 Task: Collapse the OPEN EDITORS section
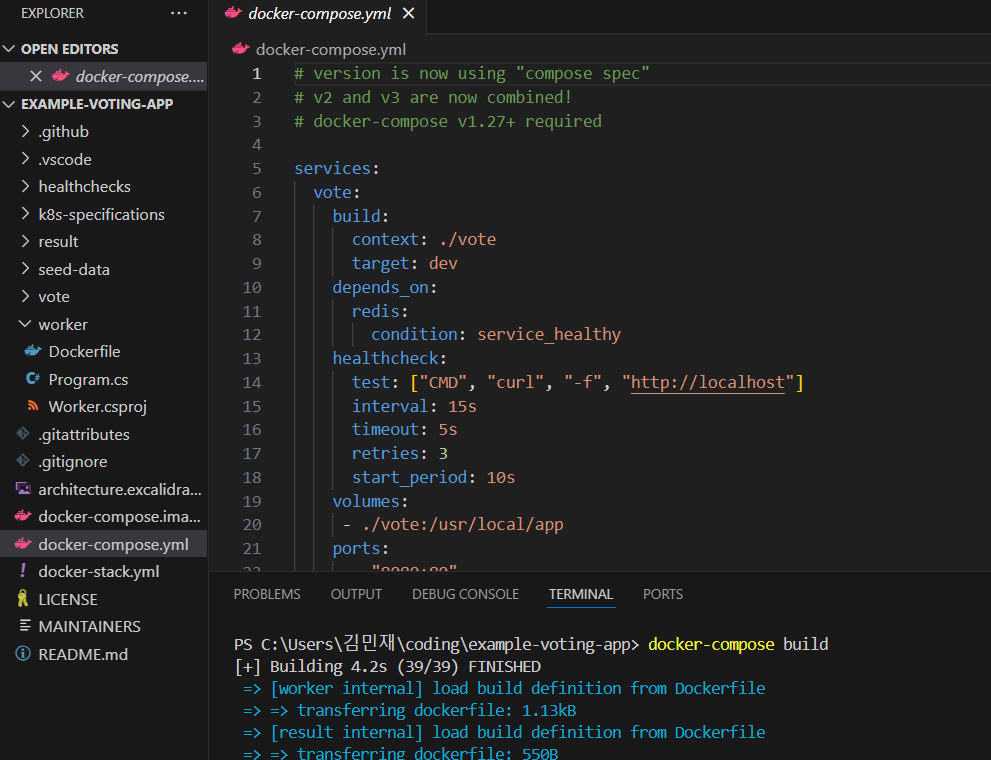click(x=9, y=49)
